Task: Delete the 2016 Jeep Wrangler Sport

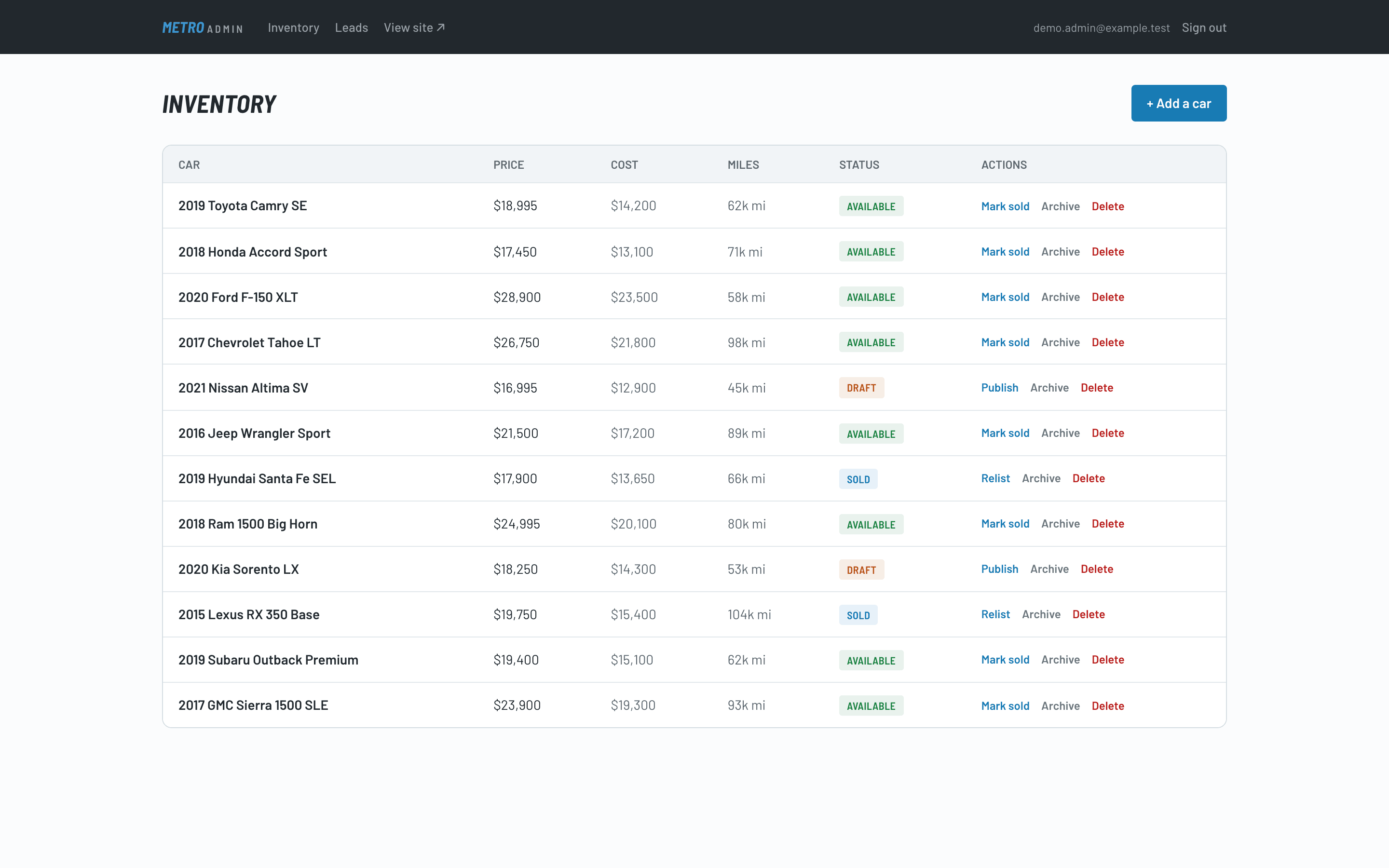Action: (x=1107, y=433)
